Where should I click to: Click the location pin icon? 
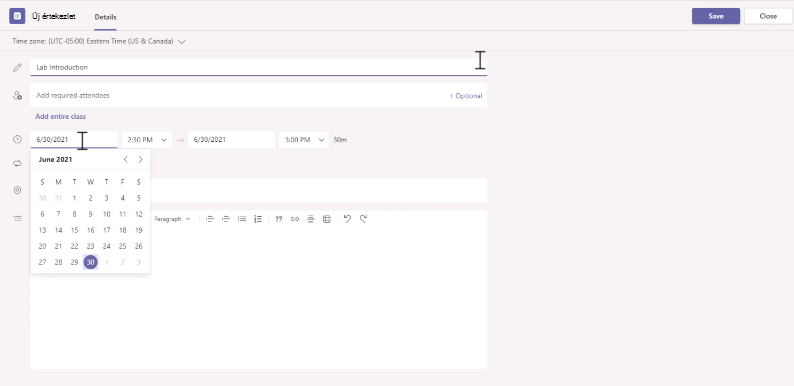pos(17,190)
